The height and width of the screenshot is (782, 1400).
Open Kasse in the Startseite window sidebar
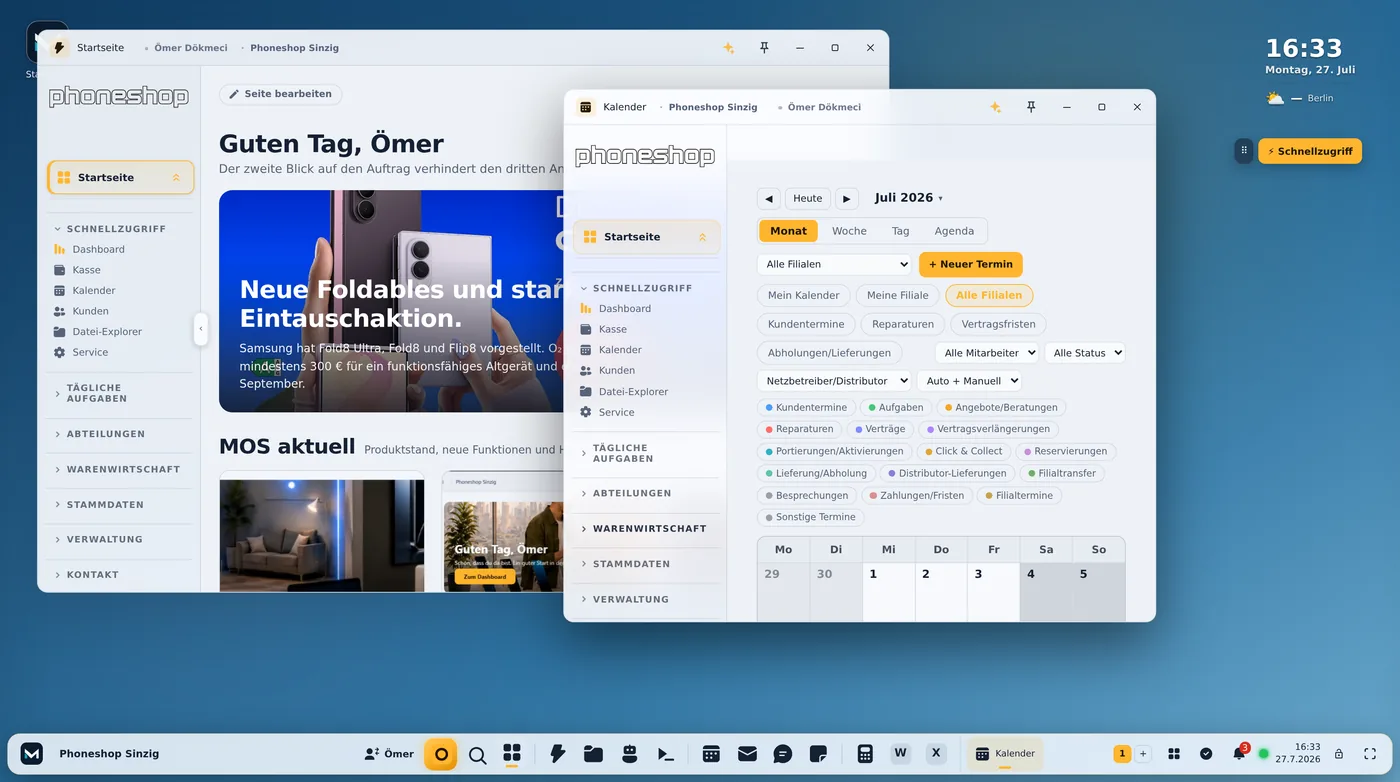pos(86,270)
